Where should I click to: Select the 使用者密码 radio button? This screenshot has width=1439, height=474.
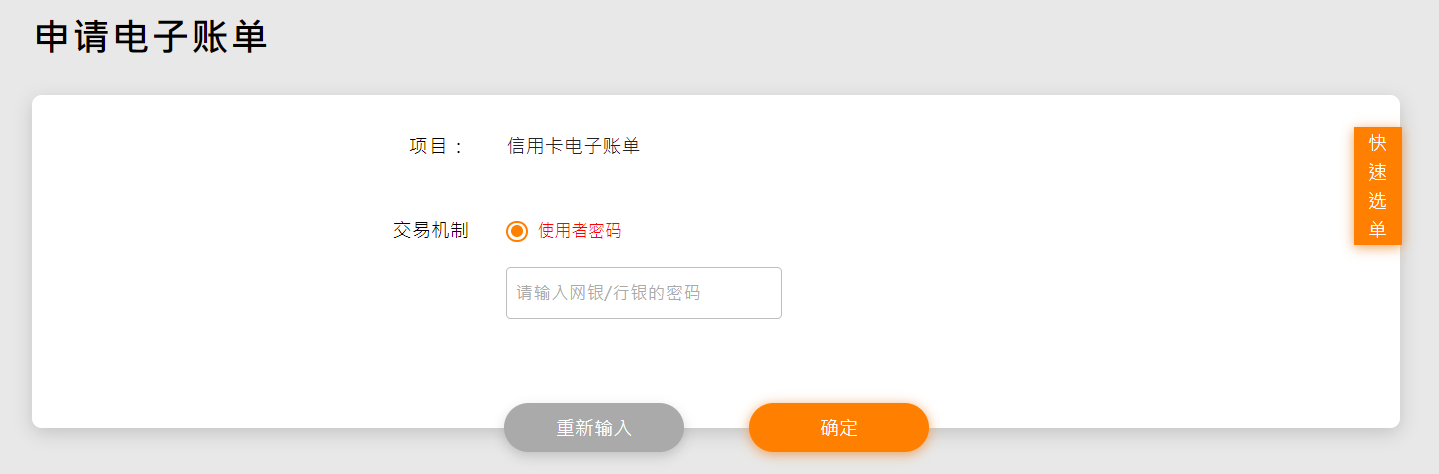517,231
